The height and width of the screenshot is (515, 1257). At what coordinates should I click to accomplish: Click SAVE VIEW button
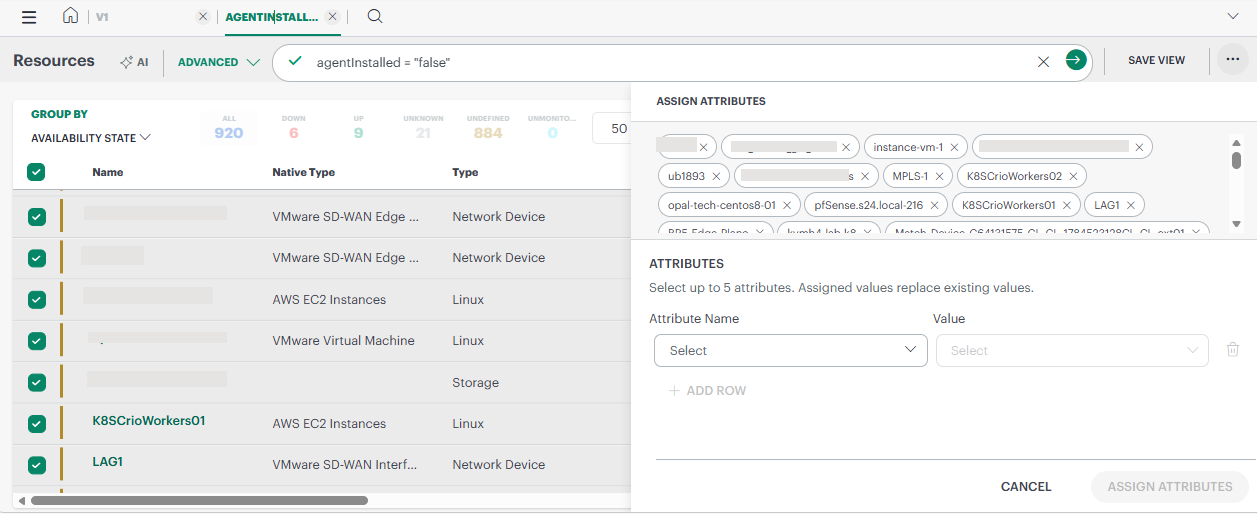[x=1157, y=61]
